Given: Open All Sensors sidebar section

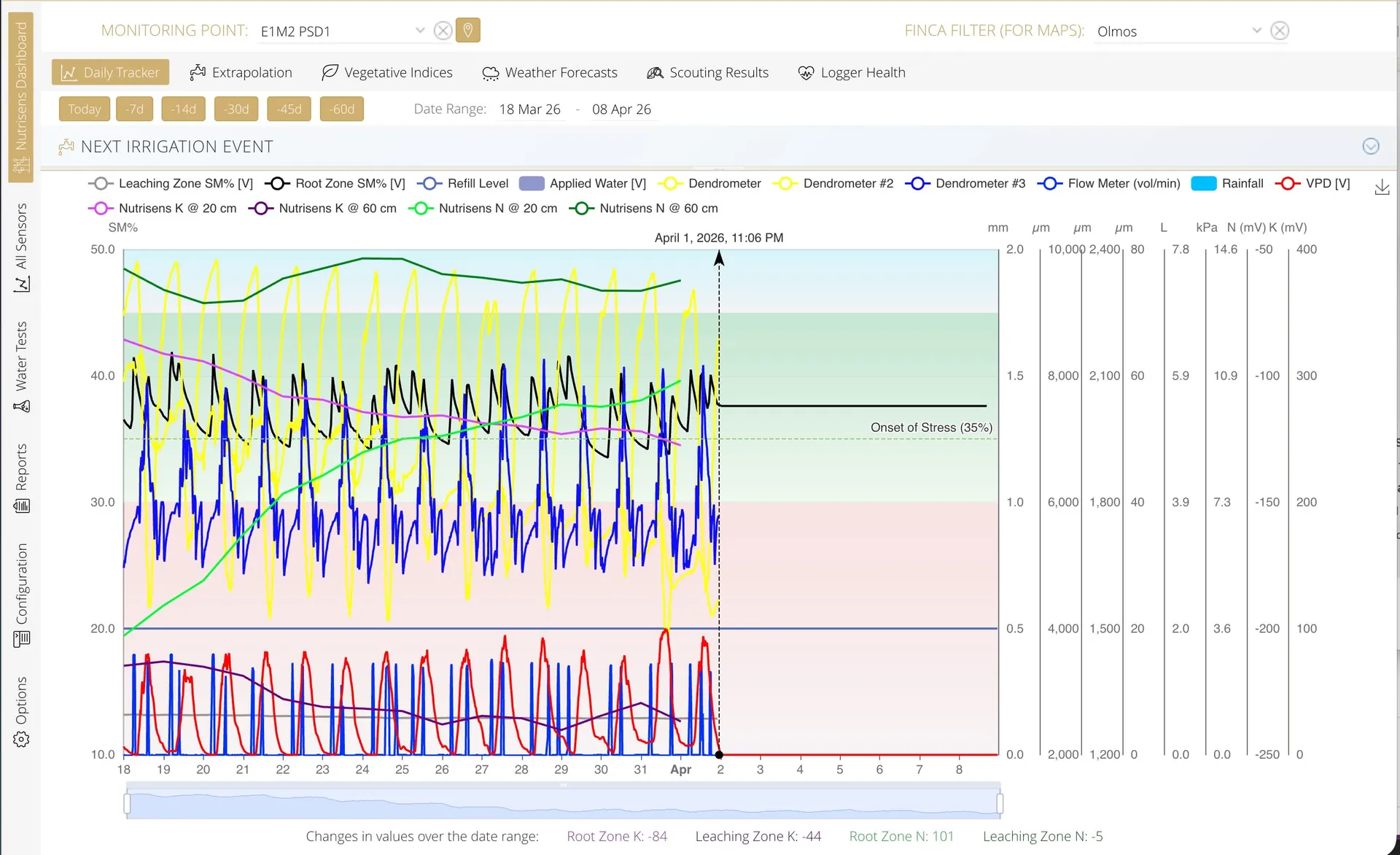Looking at the screenshot, I should point(21,248).
